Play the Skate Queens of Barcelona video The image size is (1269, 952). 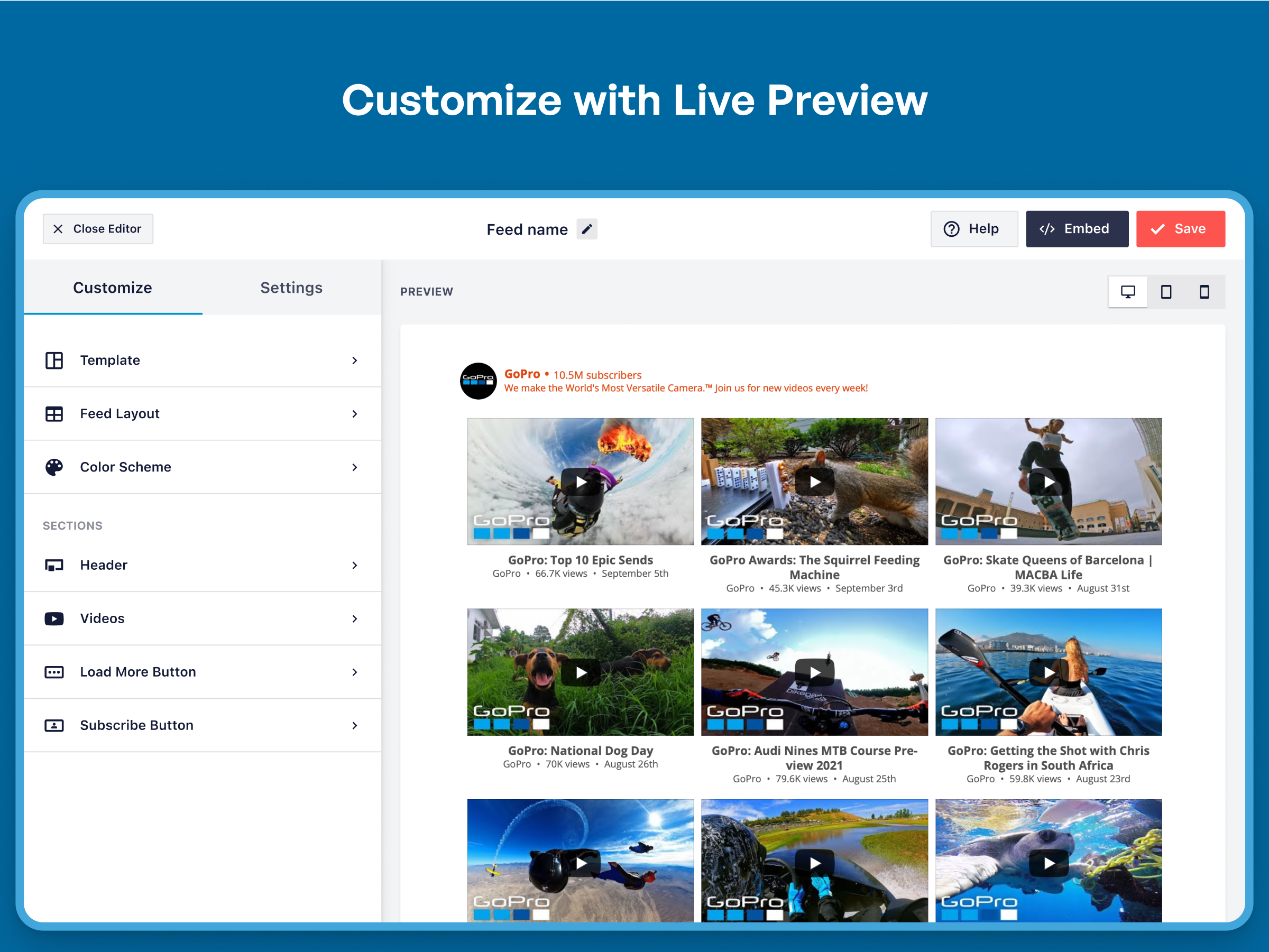(1049, 482)
